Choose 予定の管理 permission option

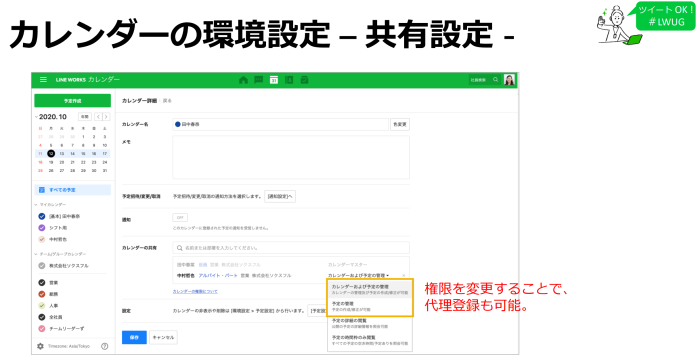coord(370,306)
